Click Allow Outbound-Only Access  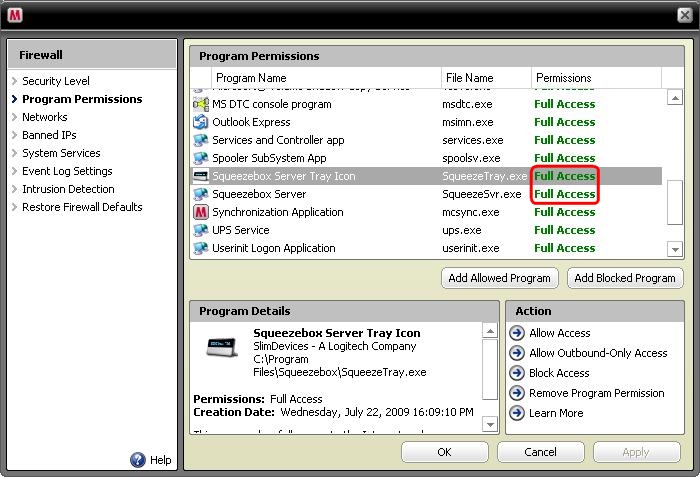[598, 353]
